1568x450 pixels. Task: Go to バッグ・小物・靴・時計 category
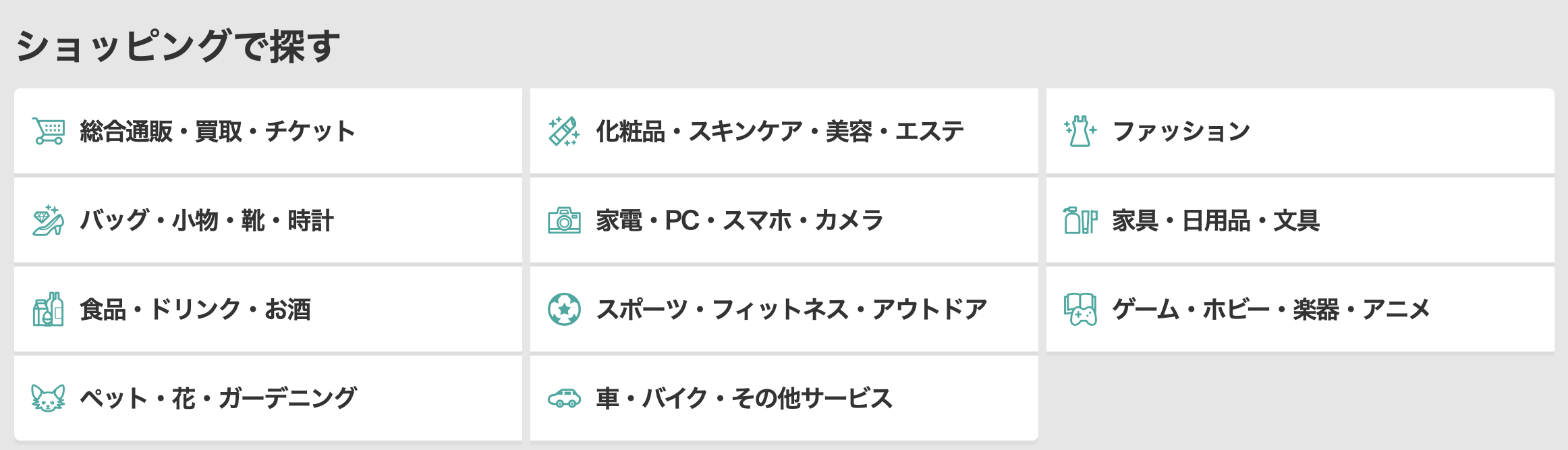[x=268, y=220]
